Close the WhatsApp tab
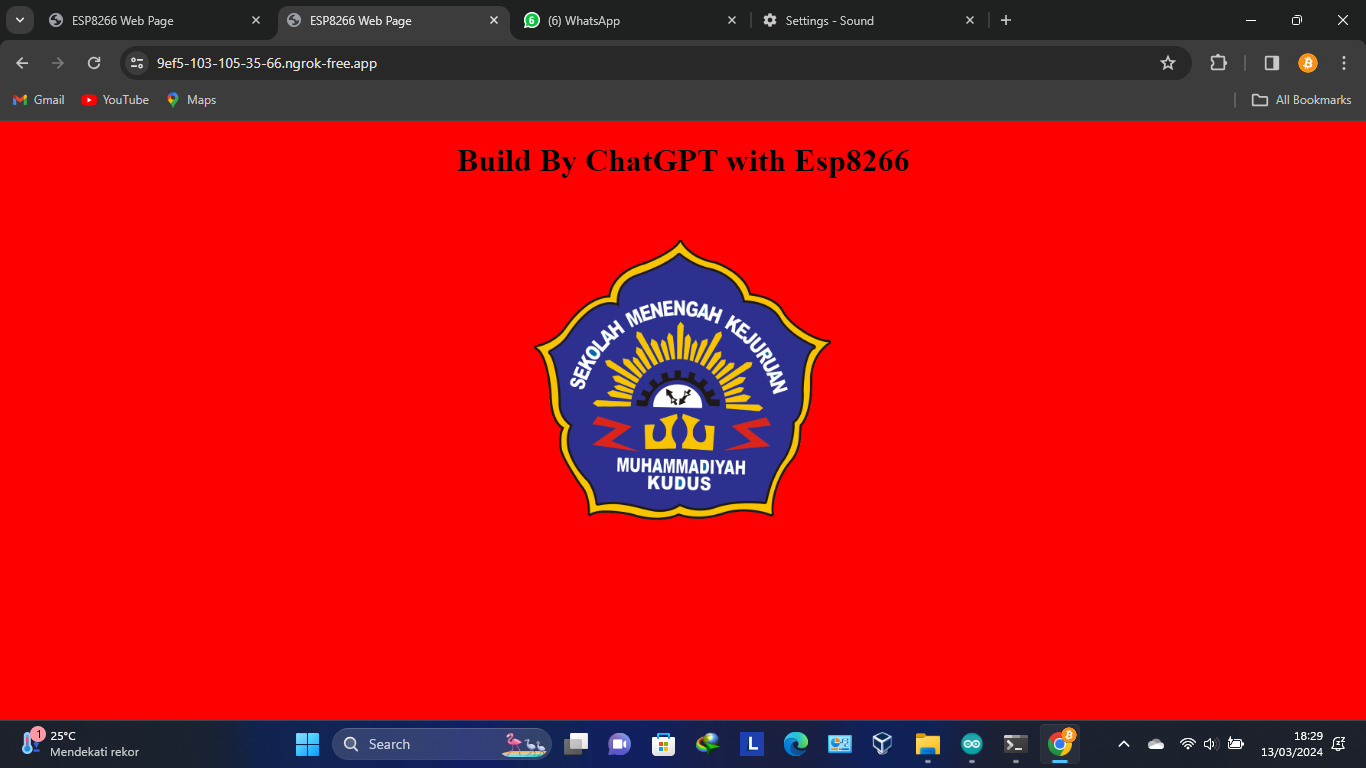The image size is (1366, 768). [732, 20]
